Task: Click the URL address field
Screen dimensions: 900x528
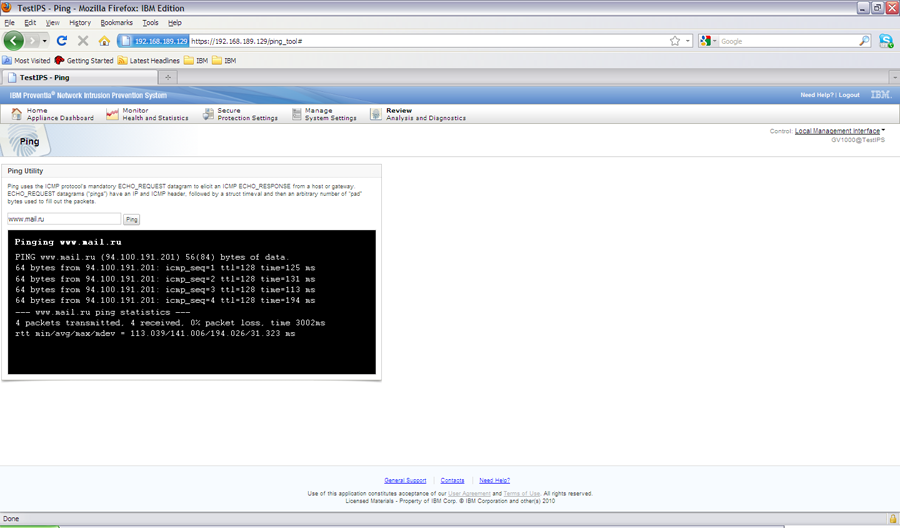Action: [x=428, y=41]
